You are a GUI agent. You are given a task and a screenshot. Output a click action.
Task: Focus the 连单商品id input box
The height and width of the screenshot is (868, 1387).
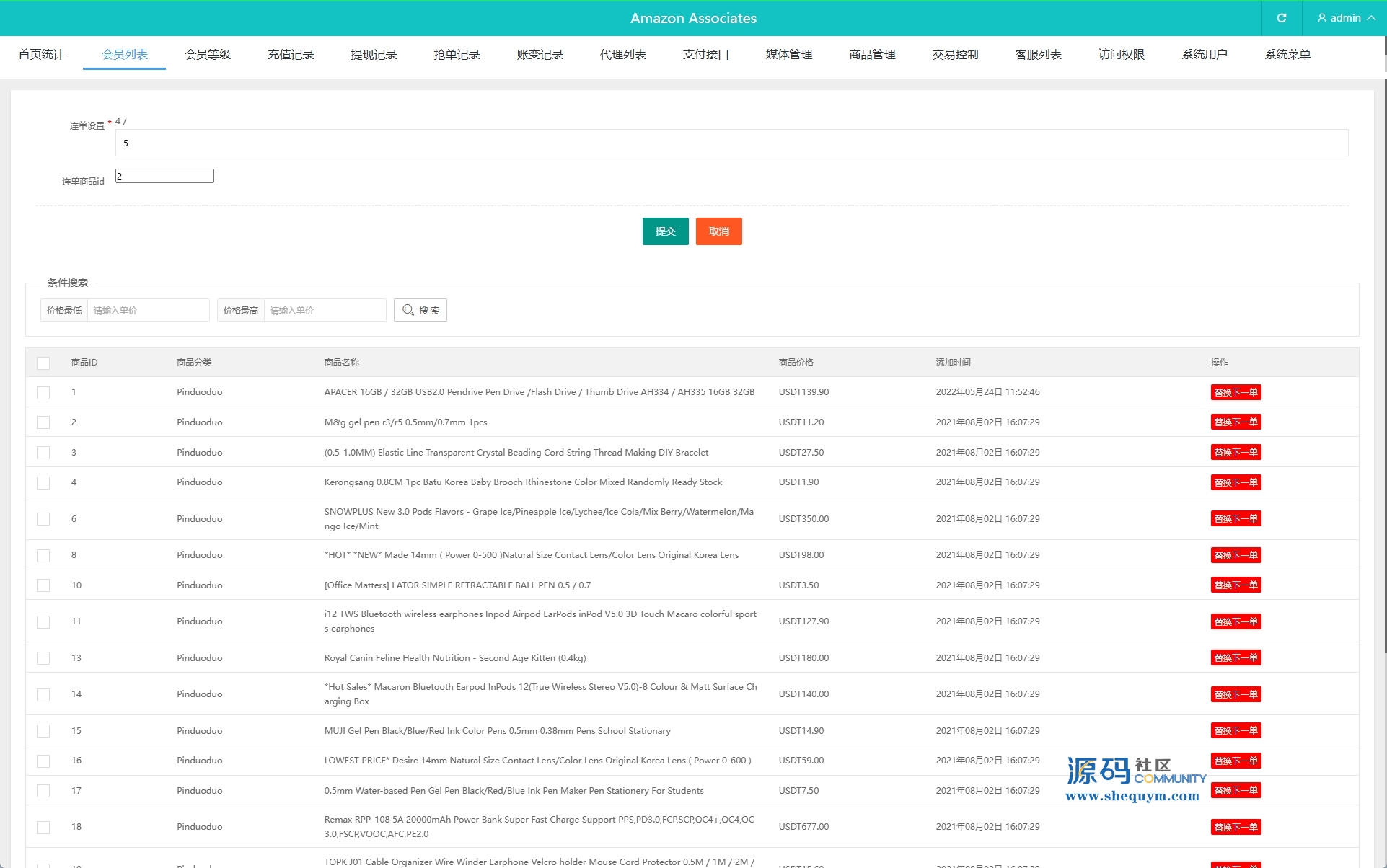[x=164, y=176]
